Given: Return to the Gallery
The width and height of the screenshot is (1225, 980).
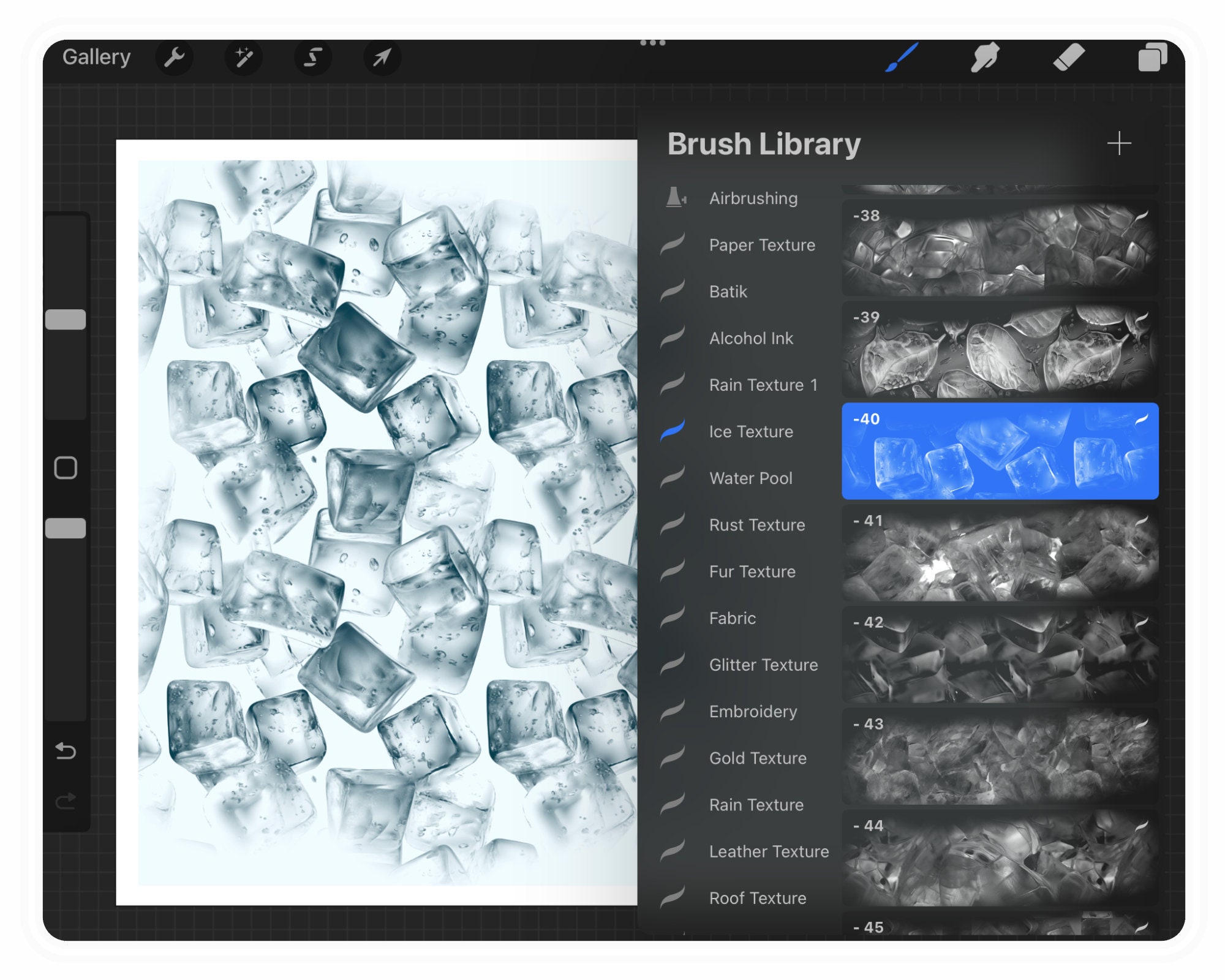Looking at the screenshot, I should [97, 56].
